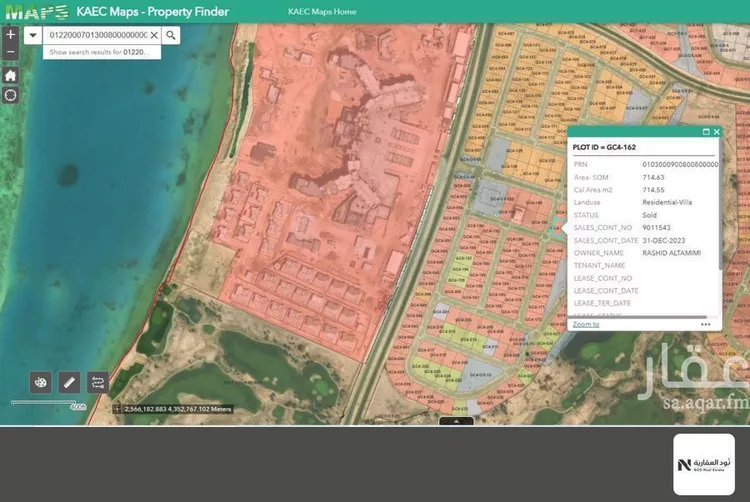
Task: Click the search box with plot number
Action: 98,35
